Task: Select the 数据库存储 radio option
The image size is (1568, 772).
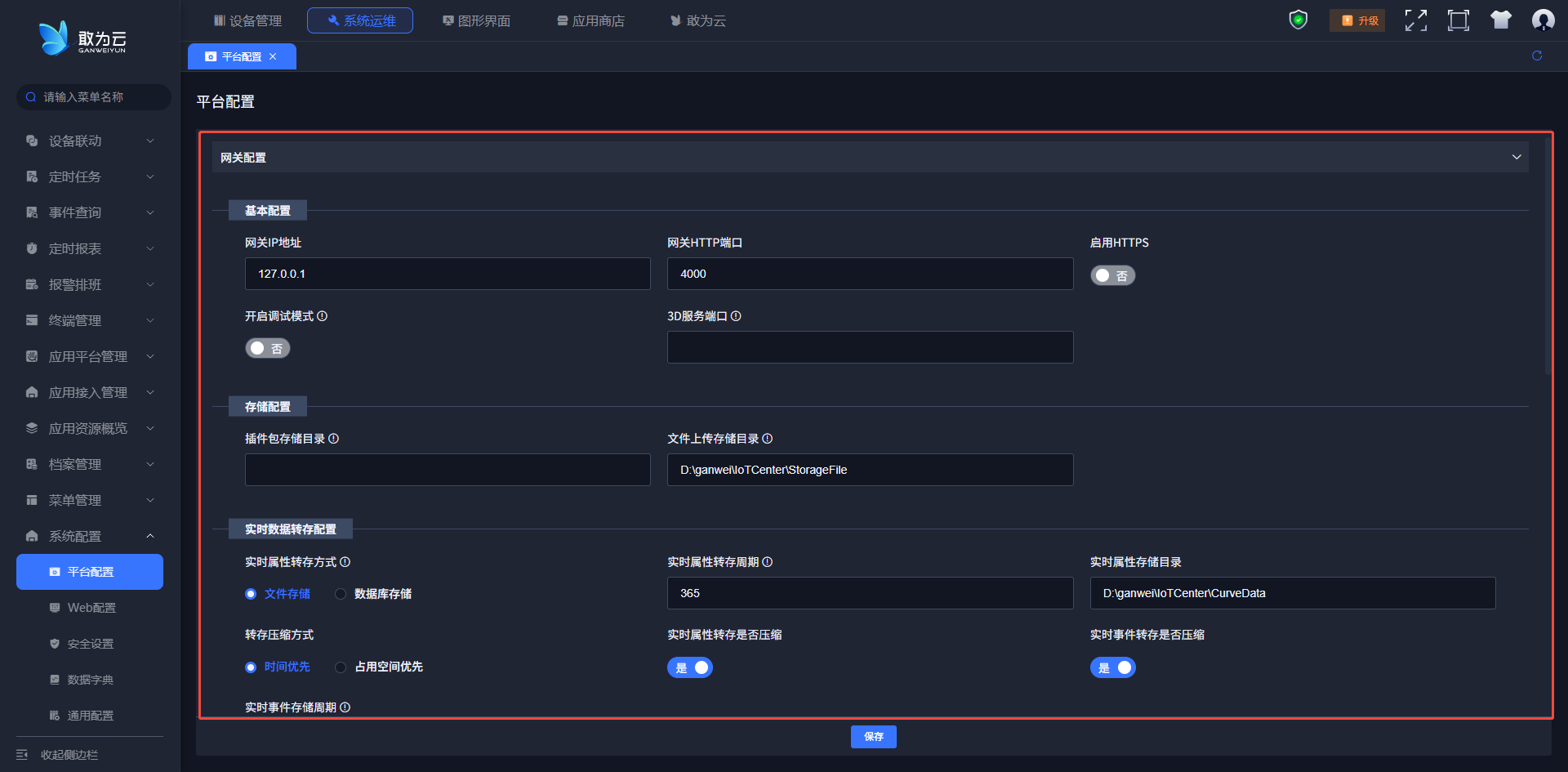Action: point(341,594)
